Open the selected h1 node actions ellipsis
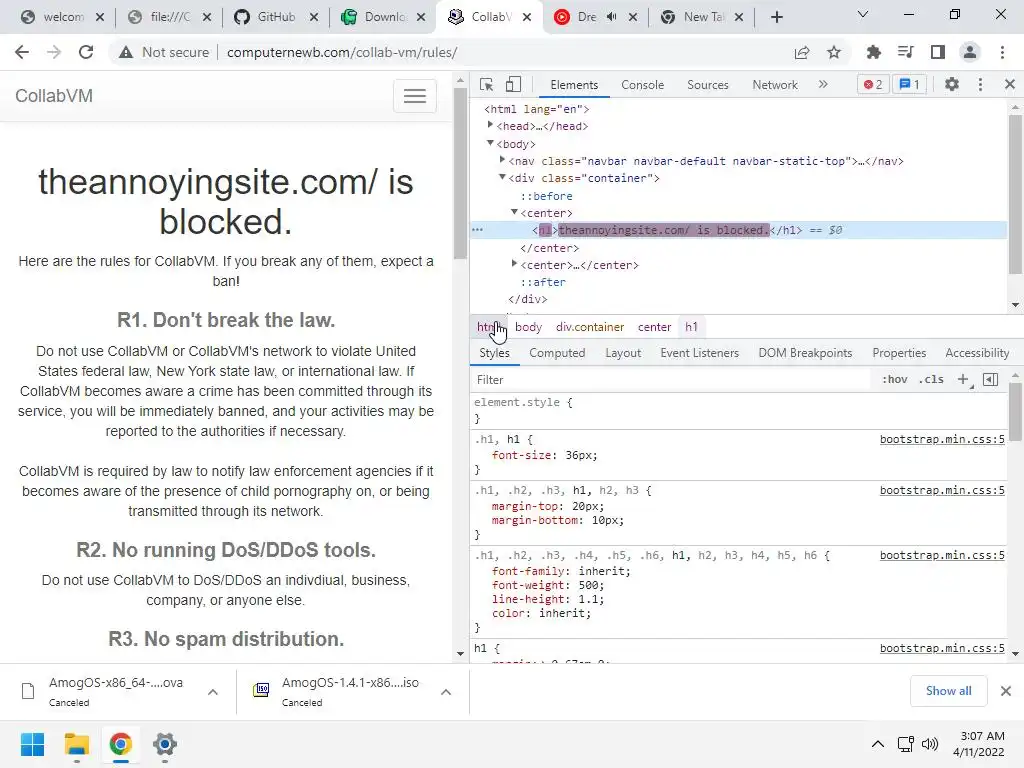1024x768 pixels. pos(477,230)
